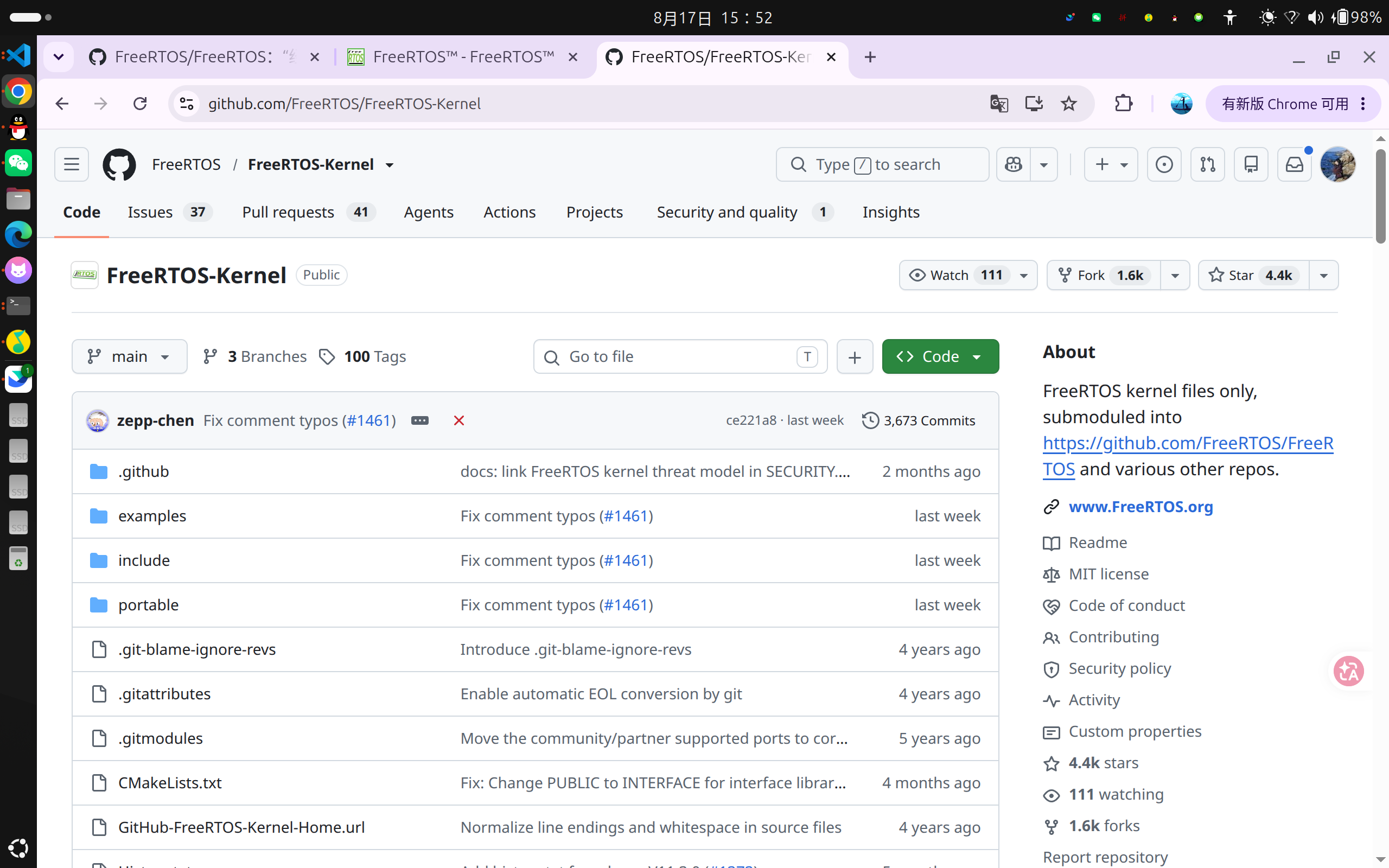
Task: Click zepp-chen's avatar in commit row
Action: click(x=98, y=421)
